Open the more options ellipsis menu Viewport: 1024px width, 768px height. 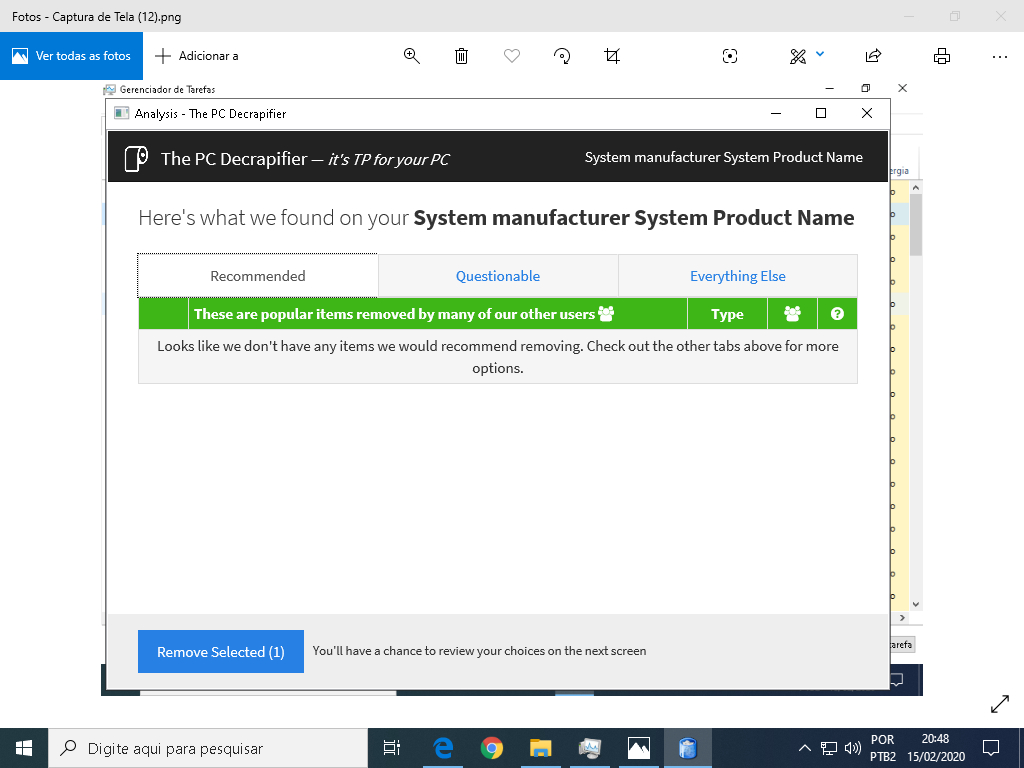pos(999,57)
